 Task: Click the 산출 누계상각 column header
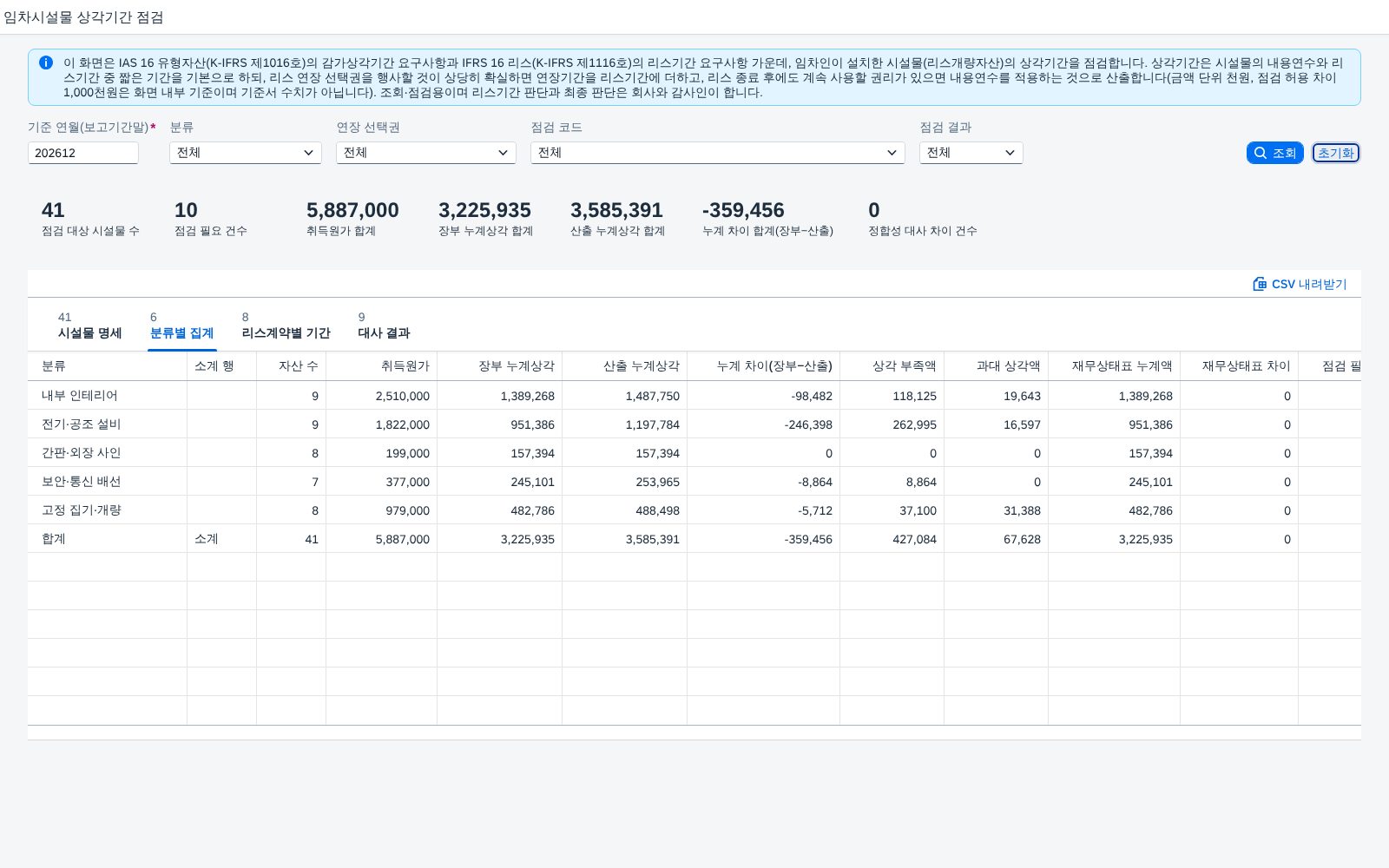(625, 366)
